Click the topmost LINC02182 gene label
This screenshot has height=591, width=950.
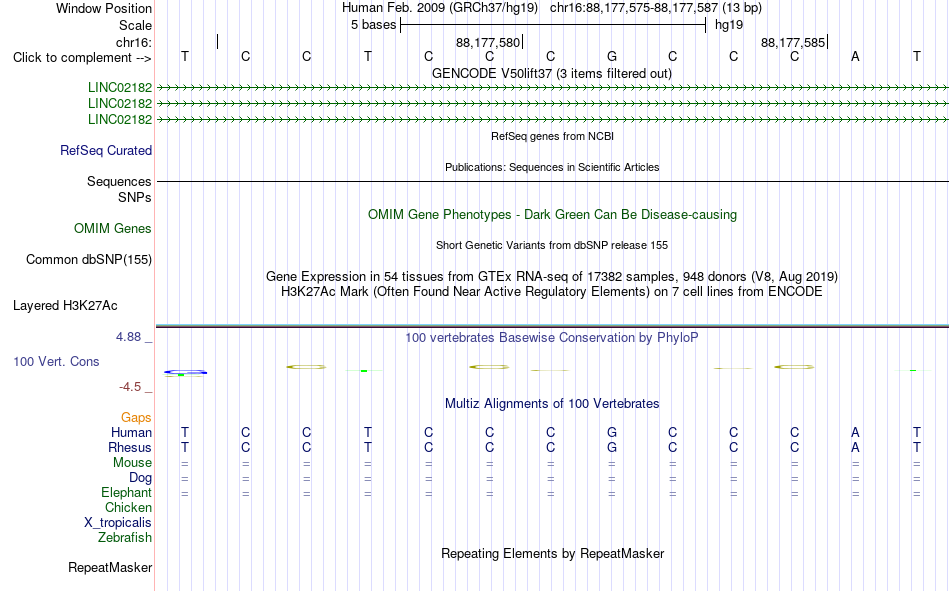(120, 87)
